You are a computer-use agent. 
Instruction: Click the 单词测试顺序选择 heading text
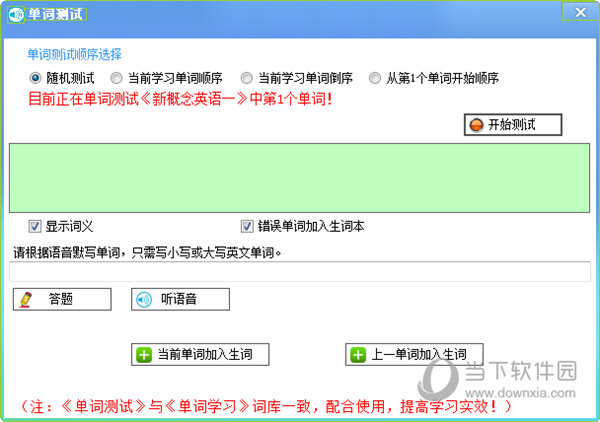75,54
